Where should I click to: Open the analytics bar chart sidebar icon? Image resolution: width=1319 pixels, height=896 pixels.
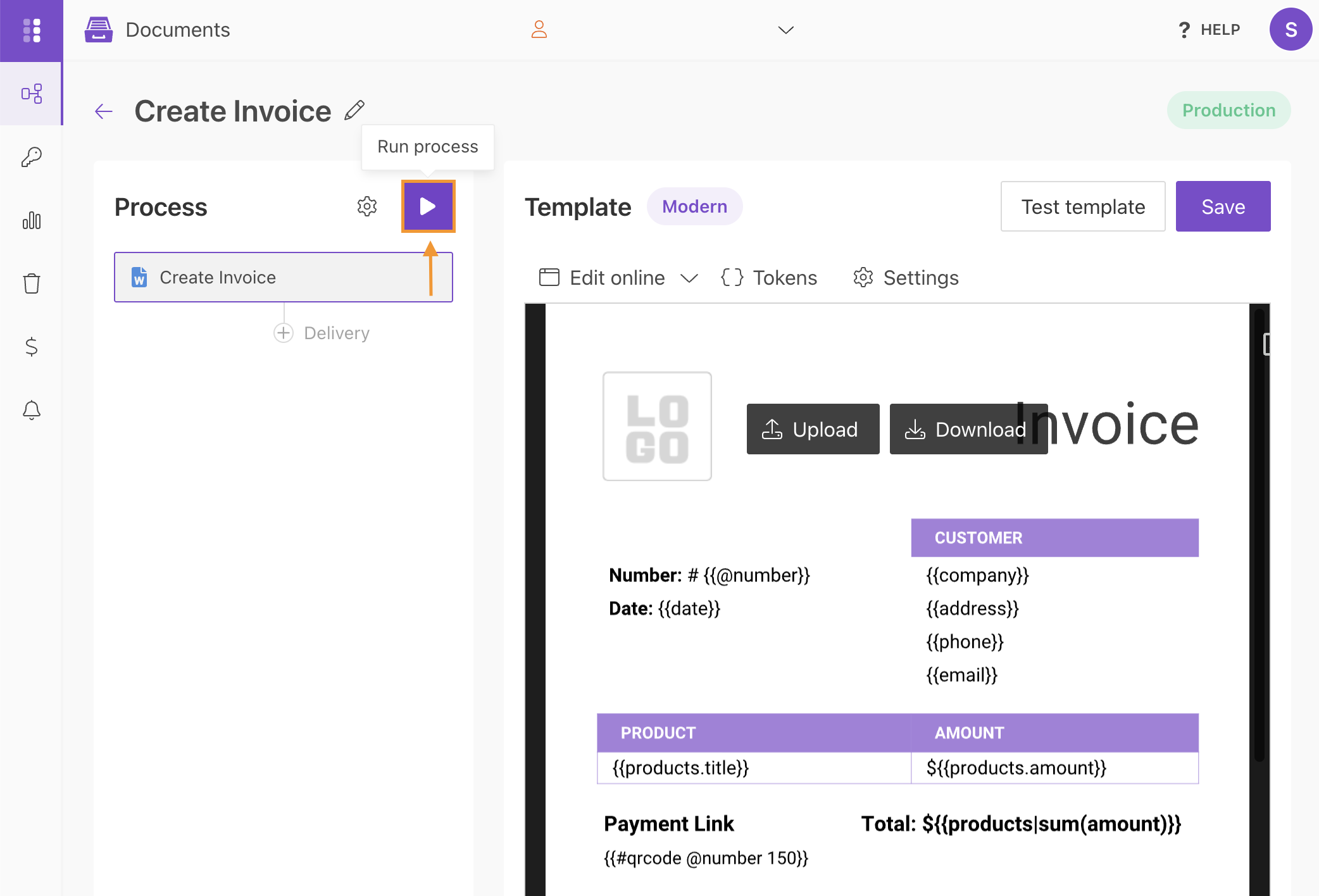coord(32,220)
